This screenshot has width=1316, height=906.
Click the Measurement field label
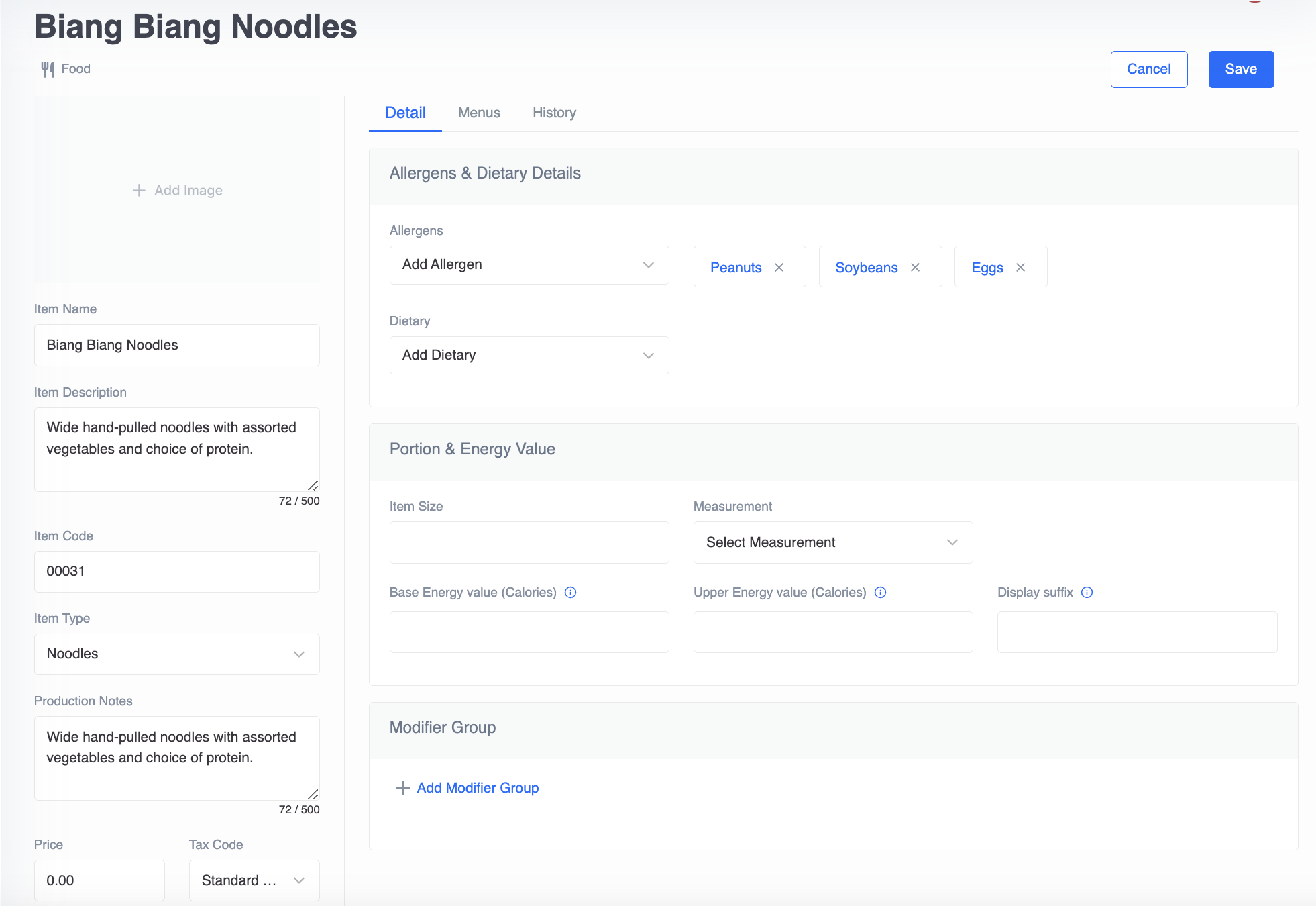tap(732, 507)
